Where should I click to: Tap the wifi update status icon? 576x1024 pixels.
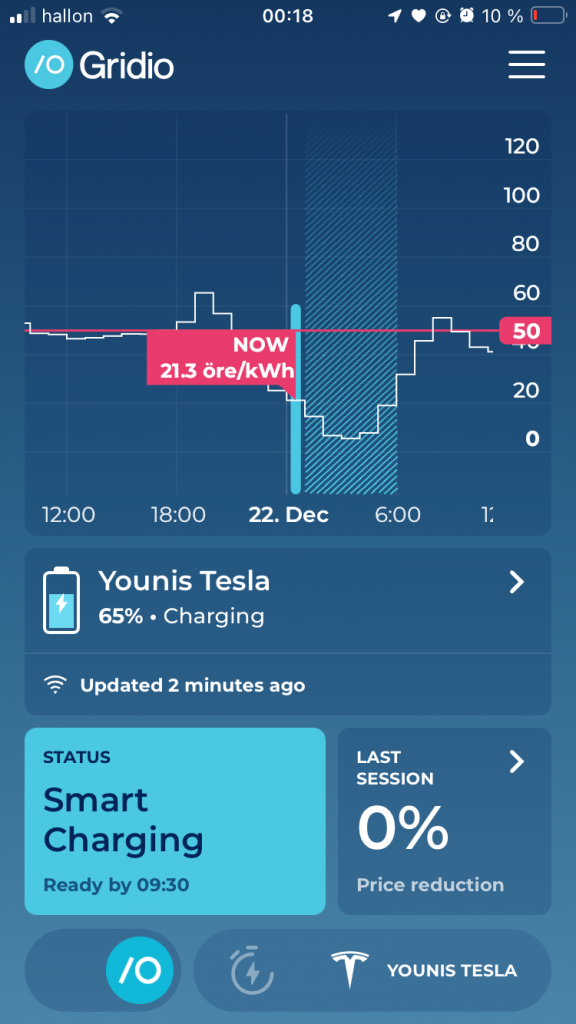coord(56,685)
